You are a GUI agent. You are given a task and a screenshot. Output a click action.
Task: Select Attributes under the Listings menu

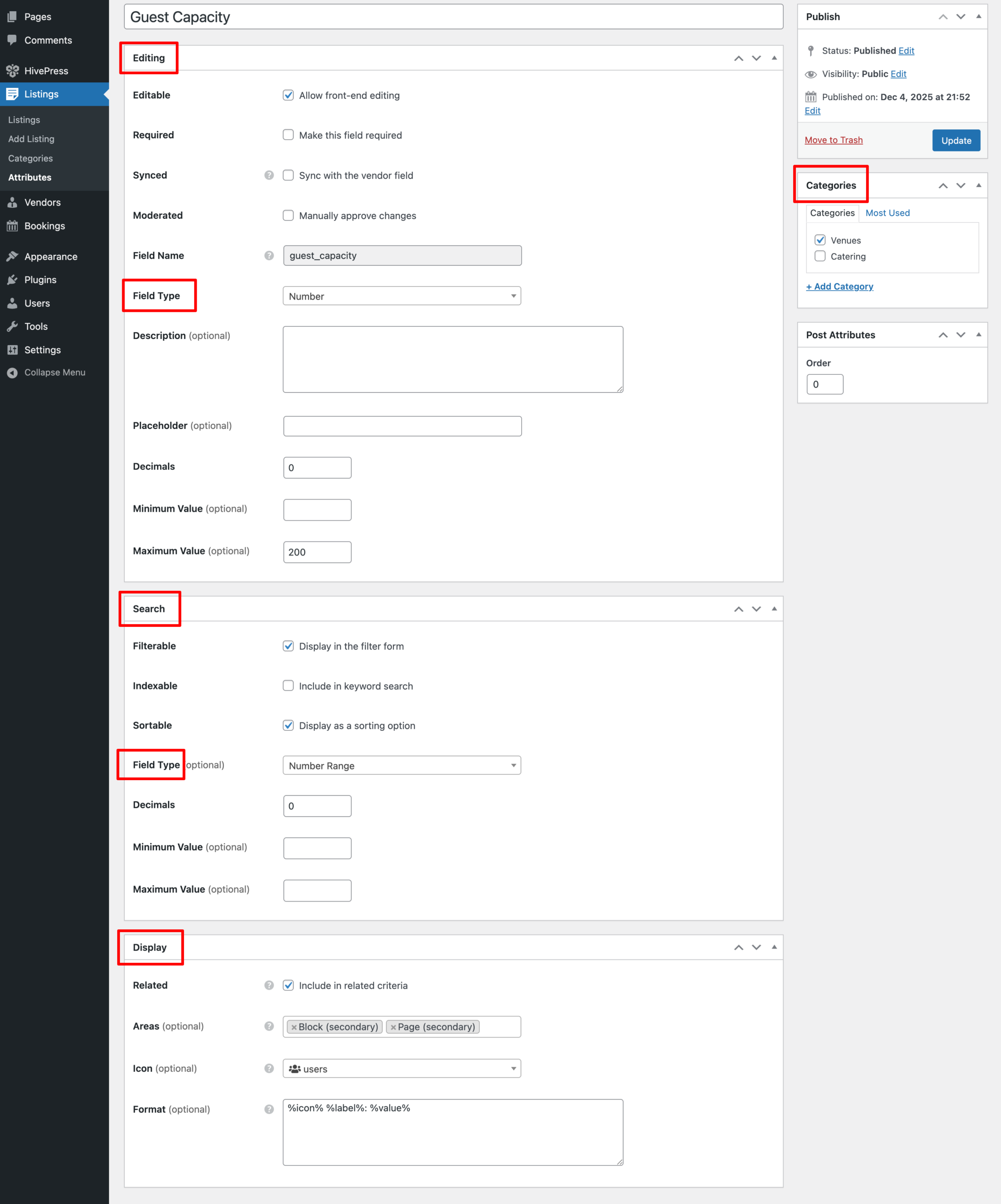pyautogui.click(x=29, y=177)
